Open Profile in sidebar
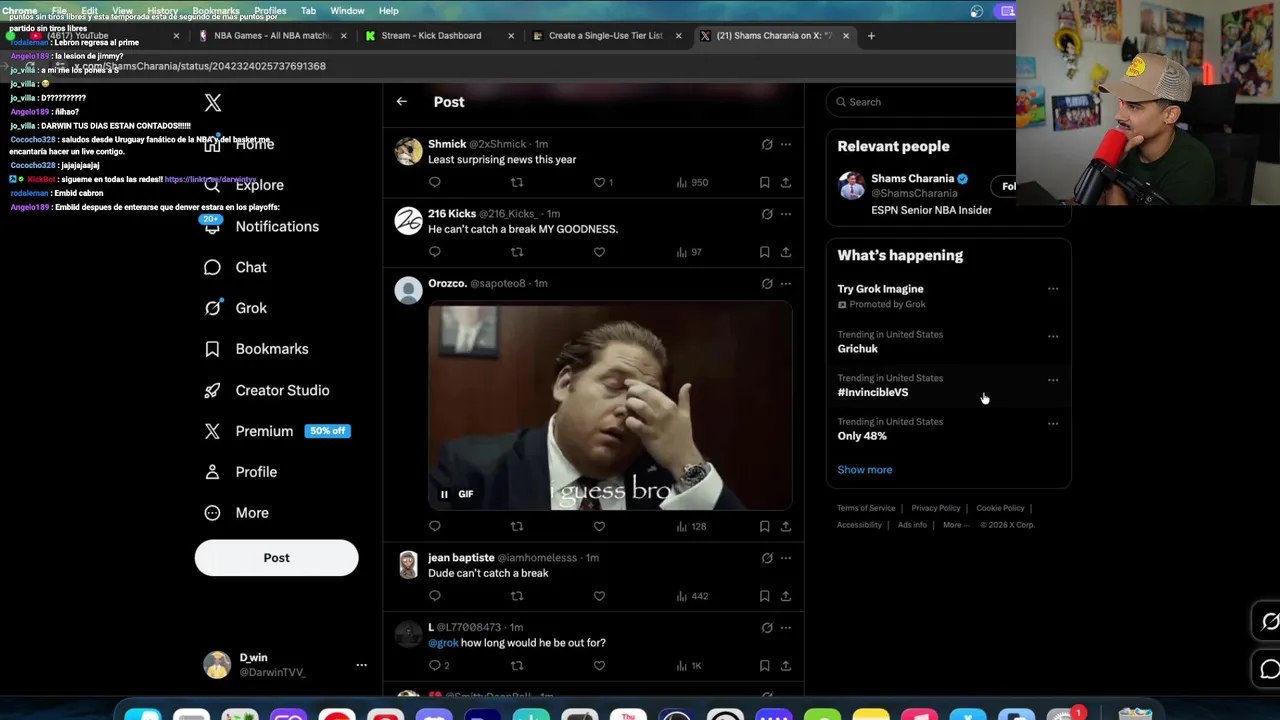 coord(241,472)
